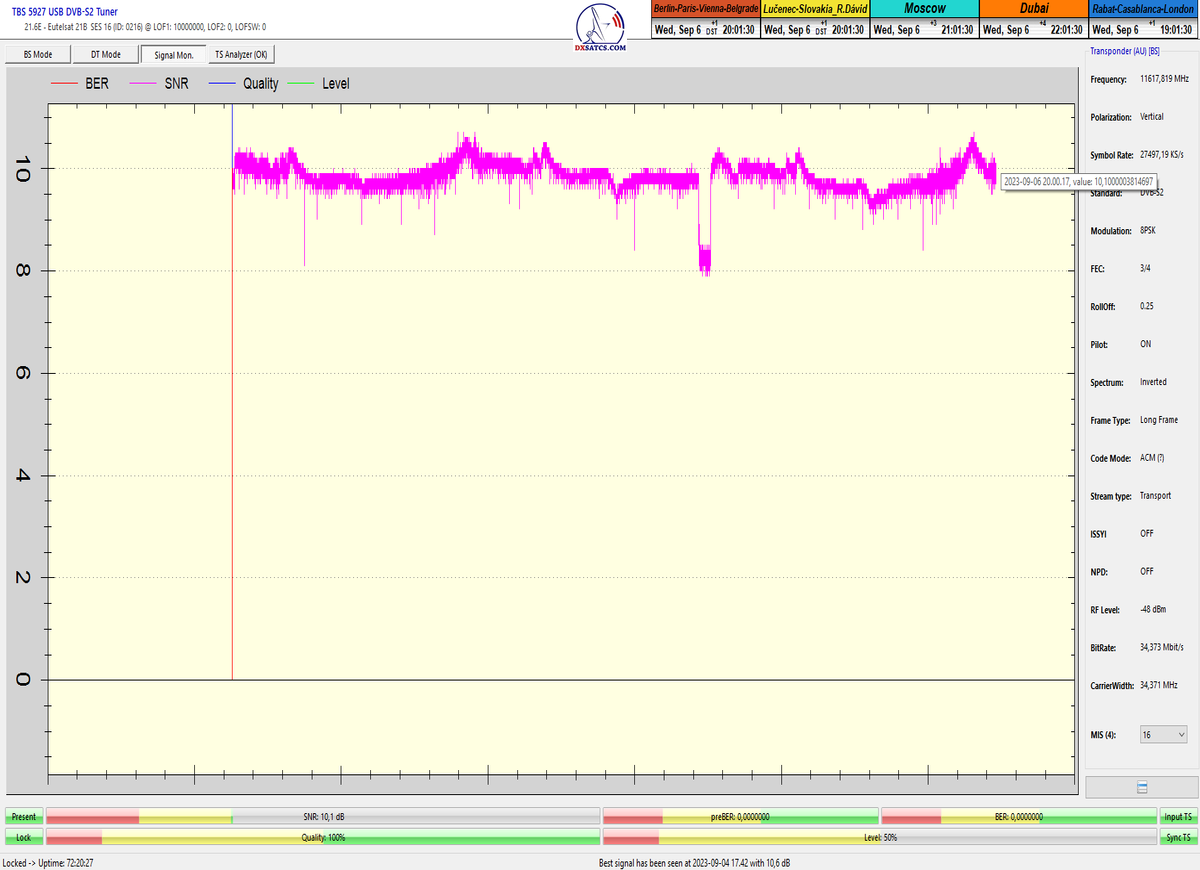1200x870 pixels.
Task: Click the Moscow world clock panel
Action: 923,20
